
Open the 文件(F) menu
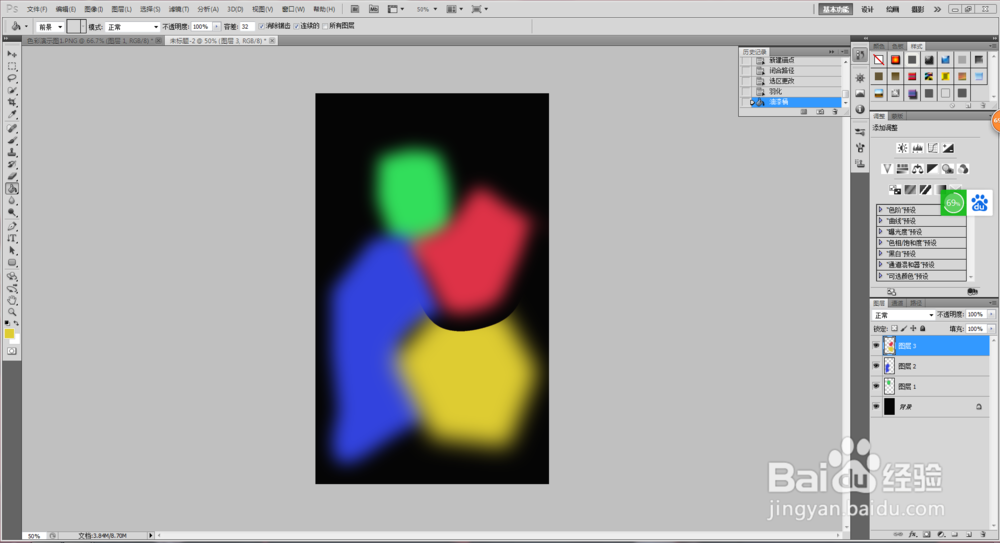(37, 9)
